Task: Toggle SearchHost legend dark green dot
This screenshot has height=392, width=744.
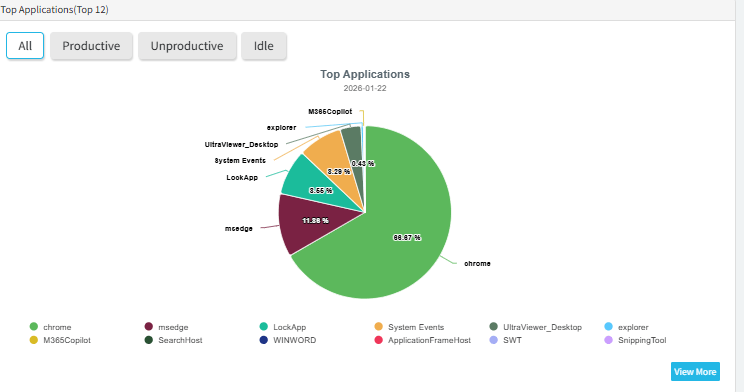Action: pyautogui.click(x=149, y=340)
